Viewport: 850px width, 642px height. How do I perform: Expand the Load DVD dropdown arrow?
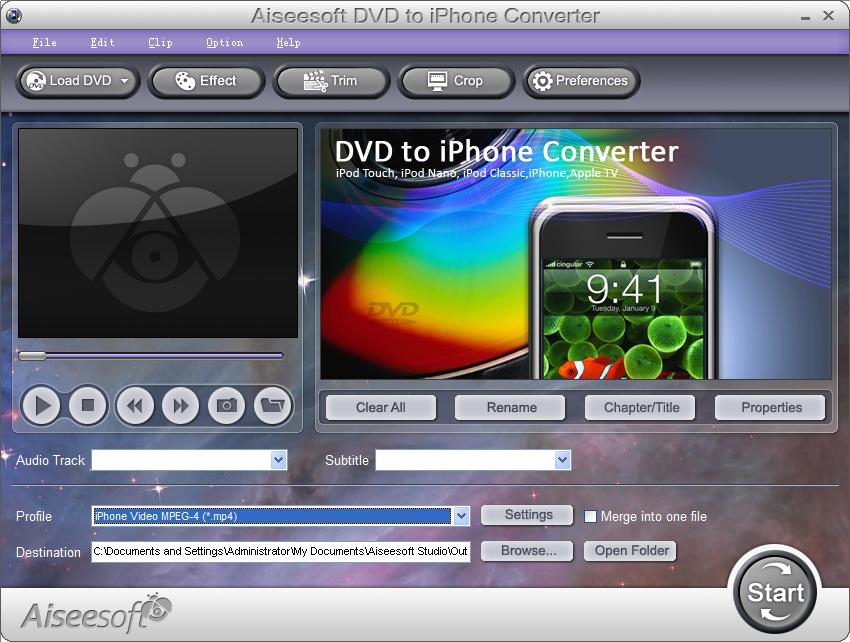pos(125,82)
